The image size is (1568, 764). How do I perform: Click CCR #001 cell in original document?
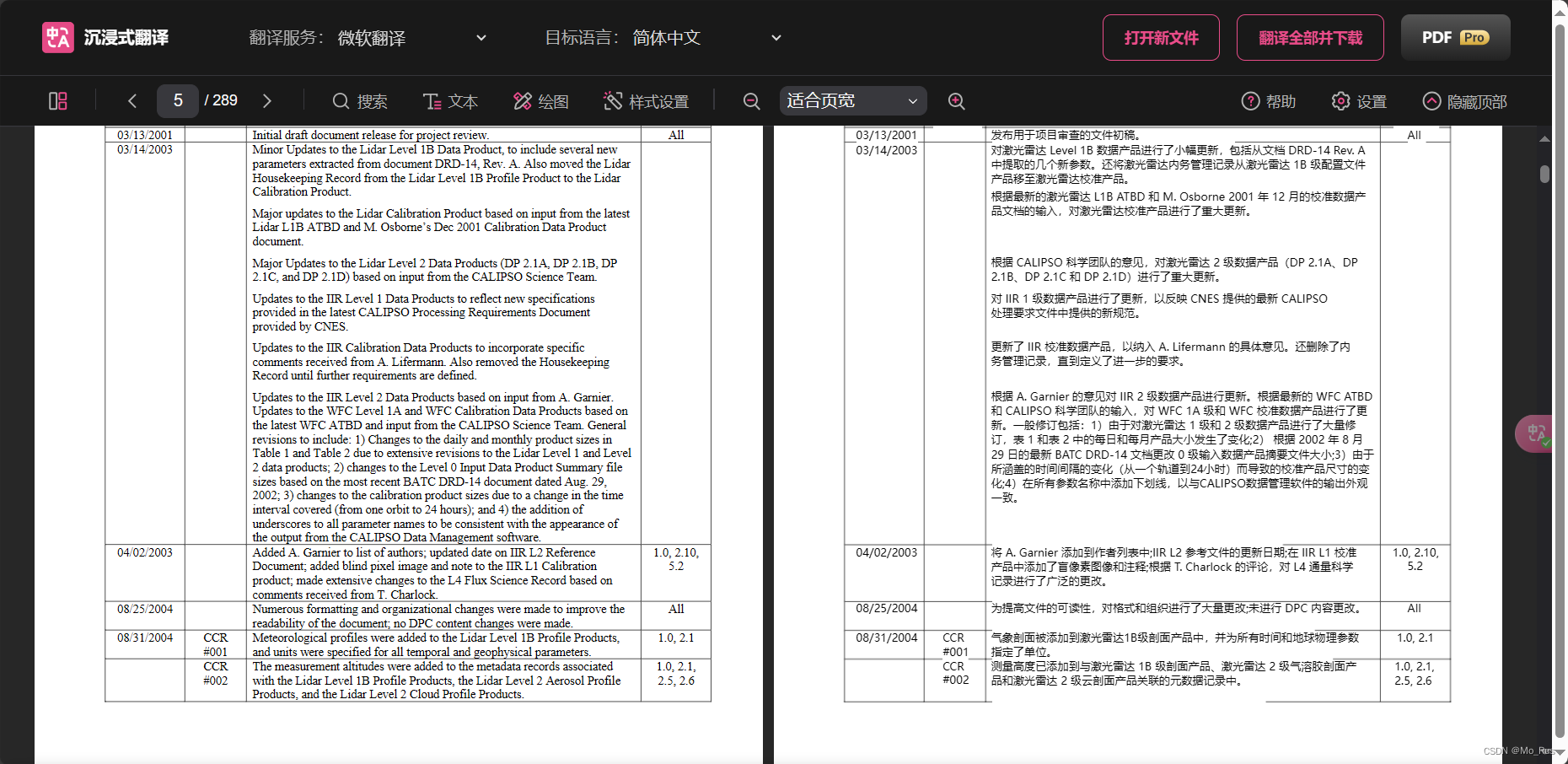pyautogui.click(x=216, y=645)
